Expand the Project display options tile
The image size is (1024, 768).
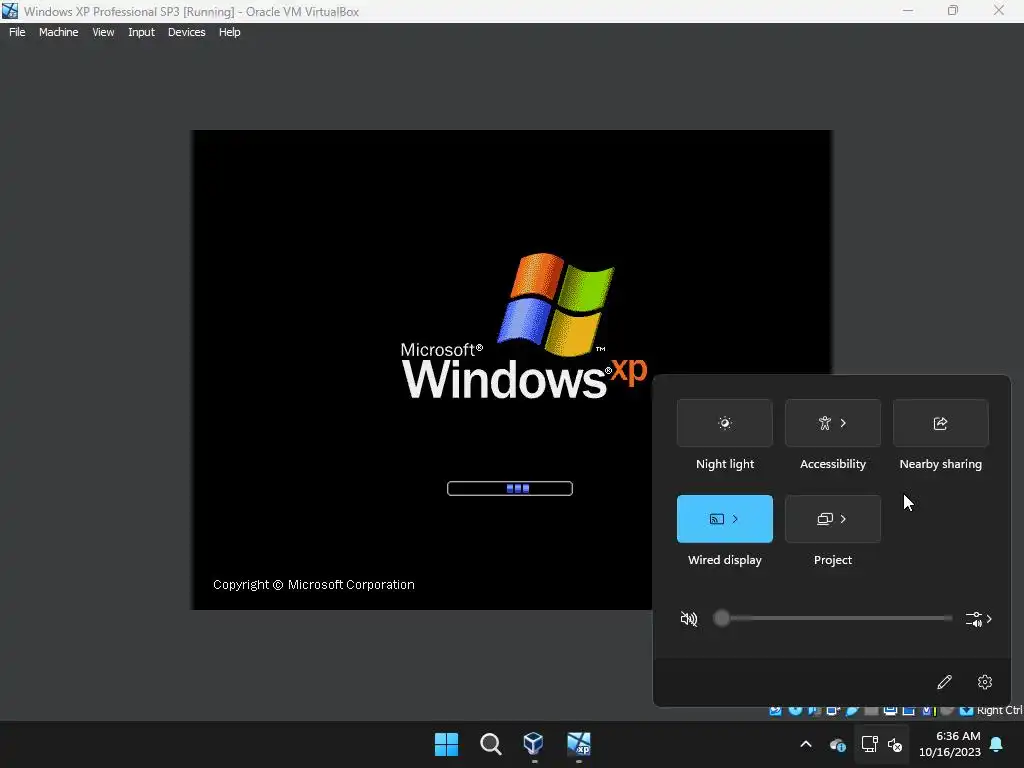[x=833, y=519]
